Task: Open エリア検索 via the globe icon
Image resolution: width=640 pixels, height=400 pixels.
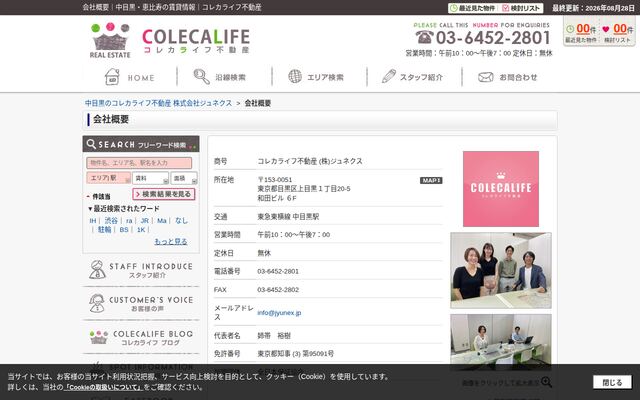Action: click(x=295, y=76)
